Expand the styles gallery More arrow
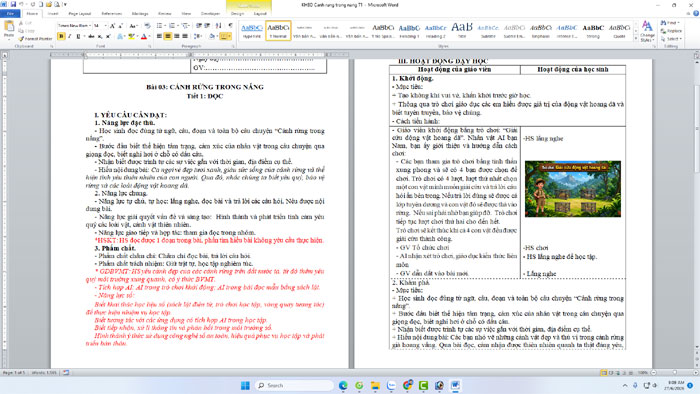 click(x=636, y=39)
